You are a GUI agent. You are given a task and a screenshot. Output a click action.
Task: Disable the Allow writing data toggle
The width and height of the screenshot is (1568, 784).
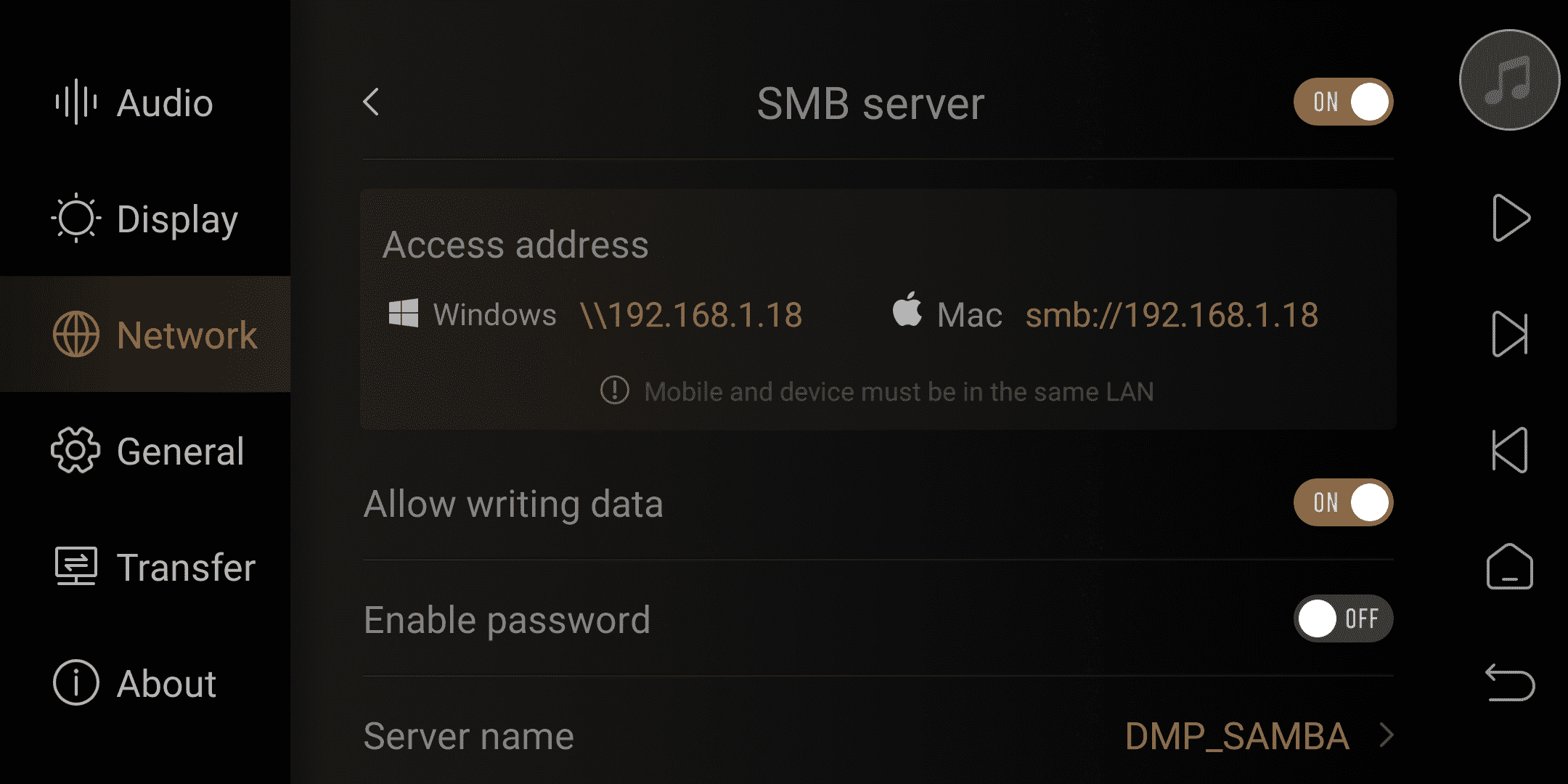[x=1343, y=502]
